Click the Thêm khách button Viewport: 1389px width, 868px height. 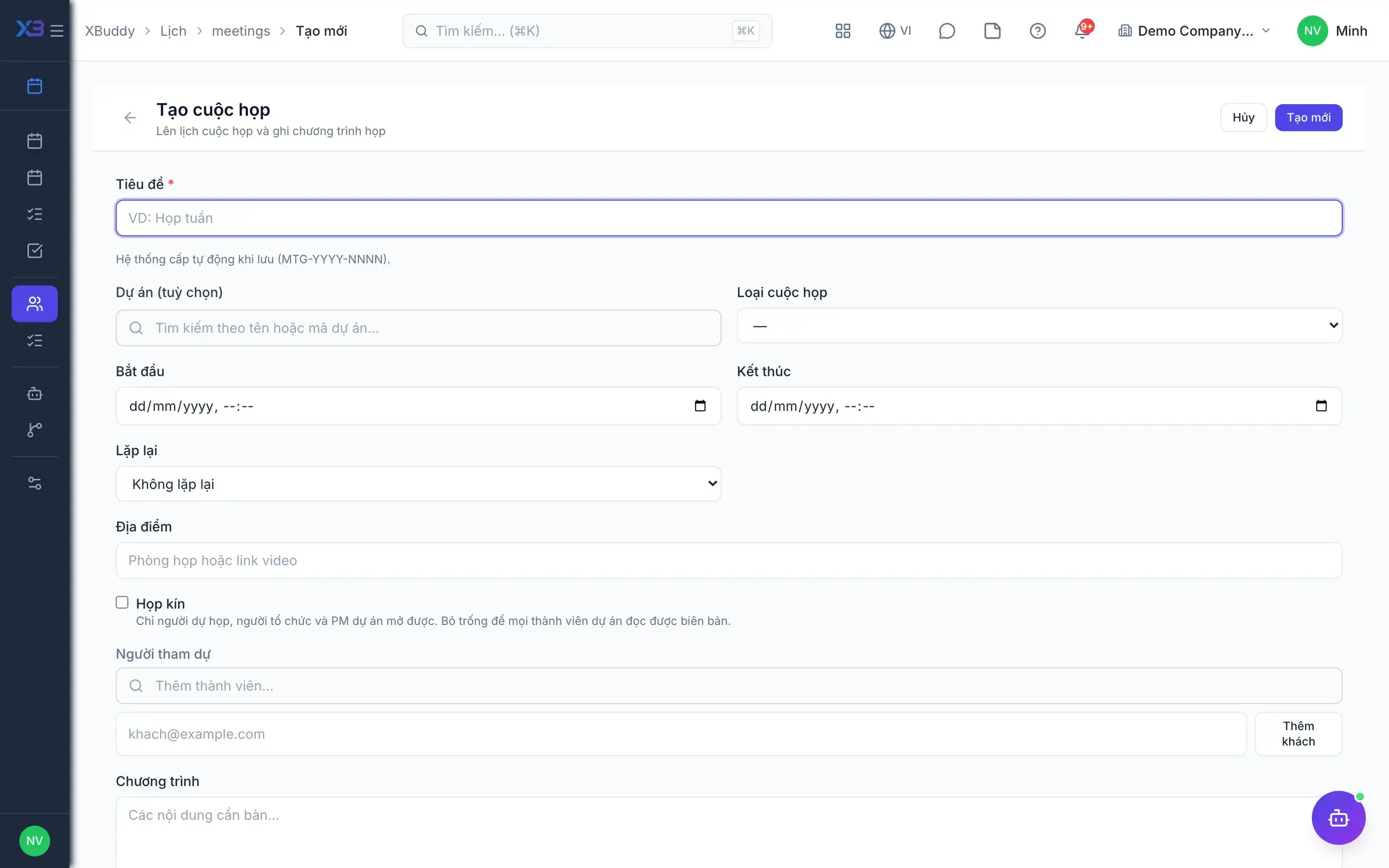[x=1298, y=733]
